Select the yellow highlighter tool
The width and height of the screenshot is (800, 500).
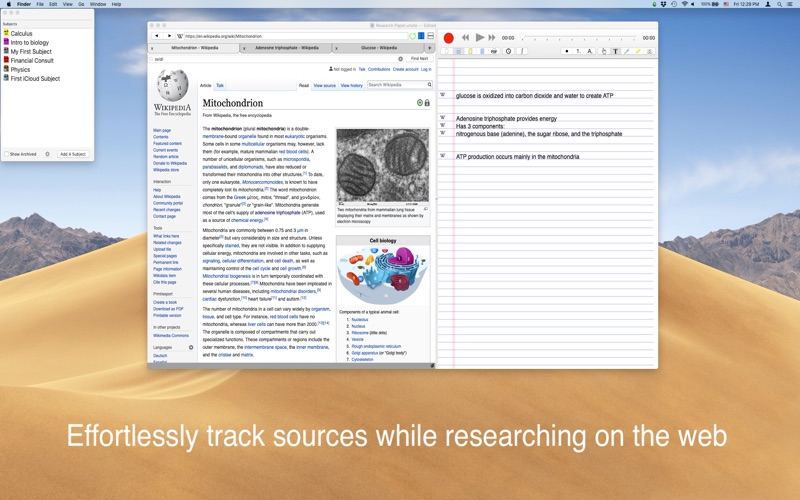pos(638,51)
